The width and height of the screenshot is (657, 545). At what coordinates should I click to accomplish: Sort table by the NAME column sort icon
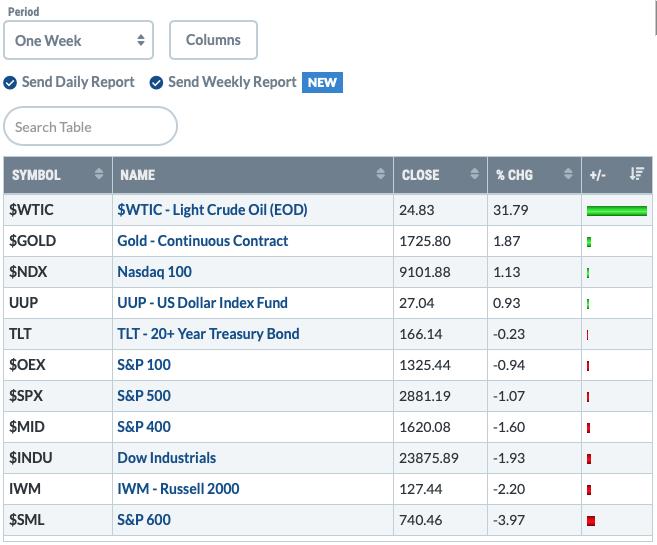pyautogui.click(x=380, y=173)
